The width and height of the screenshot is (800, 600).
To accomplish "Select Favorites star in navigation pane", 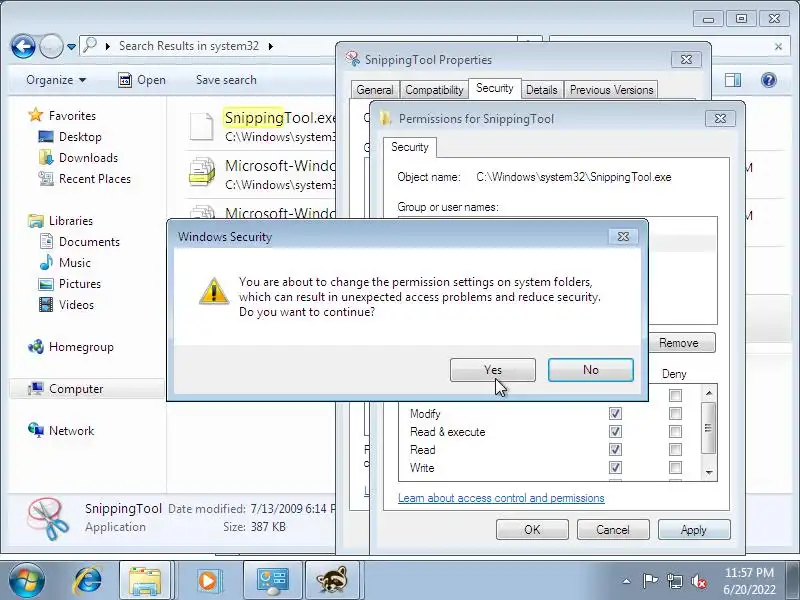I will tap(36, 115).
